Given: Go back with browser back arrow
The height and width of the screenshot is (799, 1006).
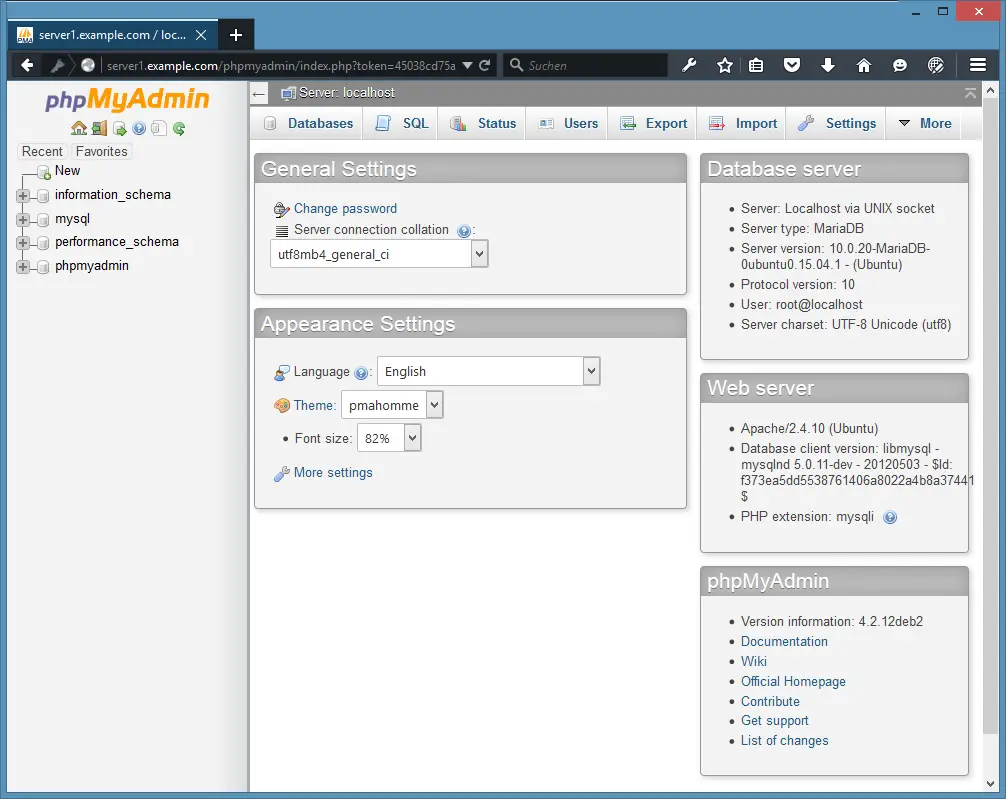Looking at the screenshot, I should tap(27, 65).
